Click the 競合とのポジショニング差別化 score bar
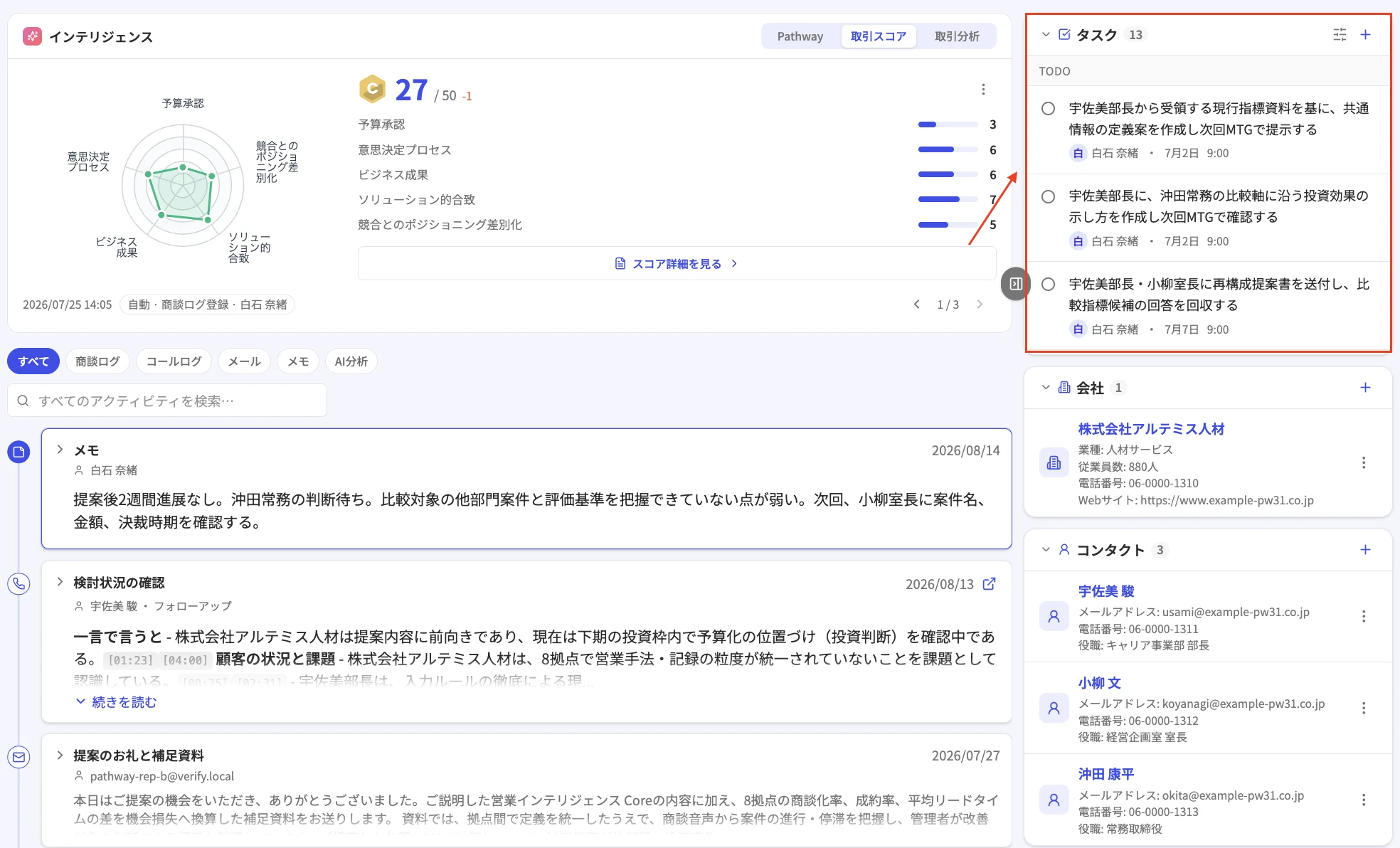 click(948, 225)
